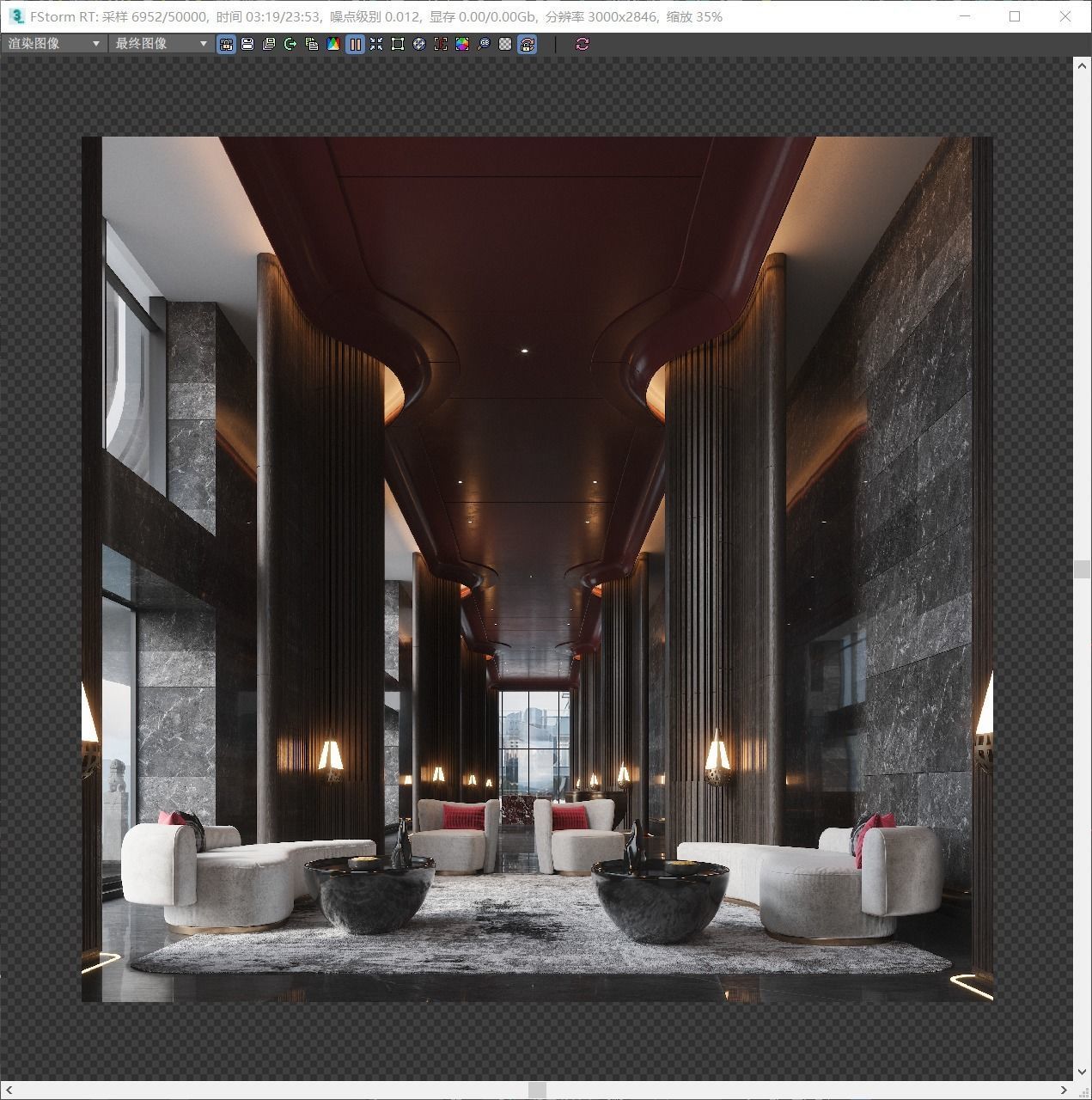The image size is (1092, 1100).
Task: Open the 最终图像 dropdown
Action: coord(162,44)
